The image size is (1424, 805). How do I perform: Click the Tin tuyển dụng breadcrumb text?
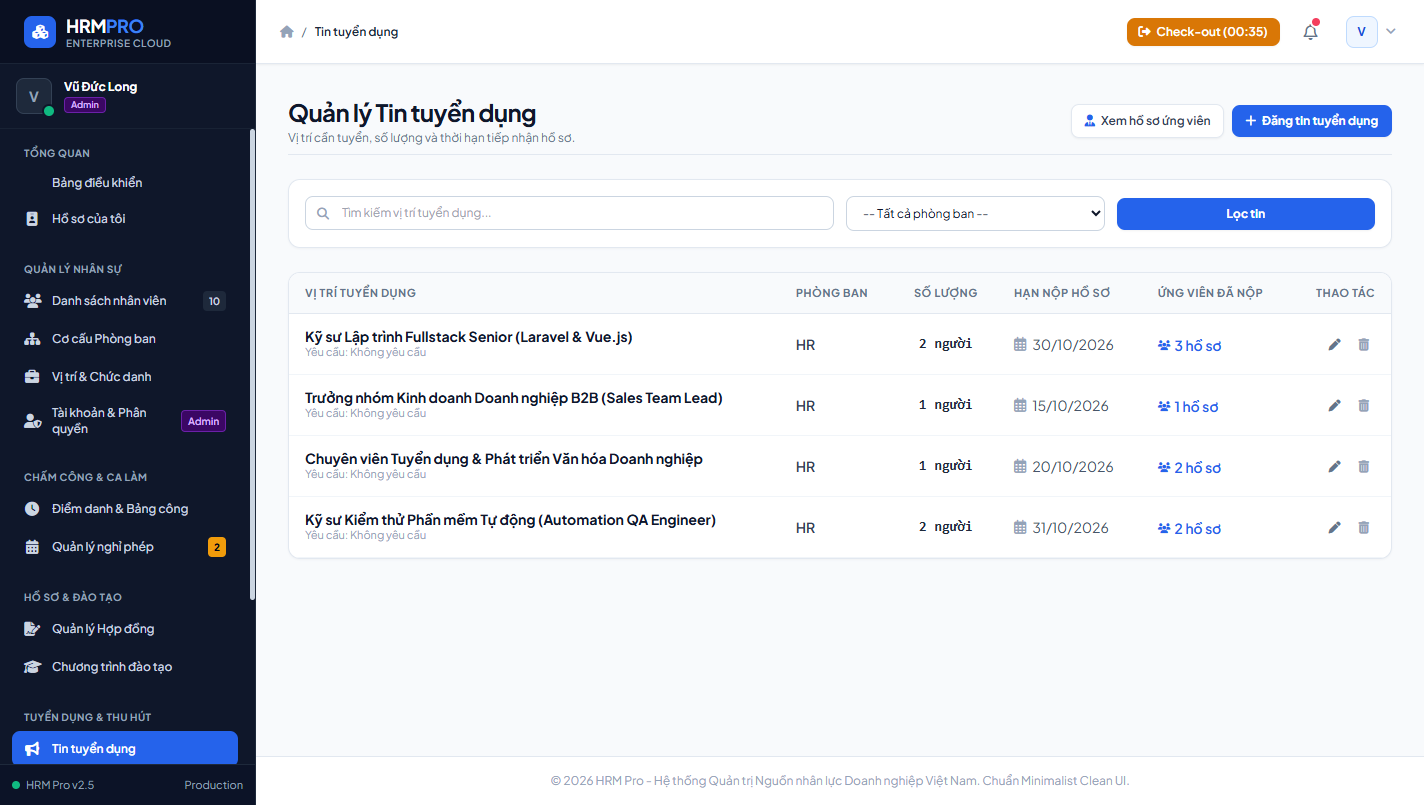click(x=356, y=32)
